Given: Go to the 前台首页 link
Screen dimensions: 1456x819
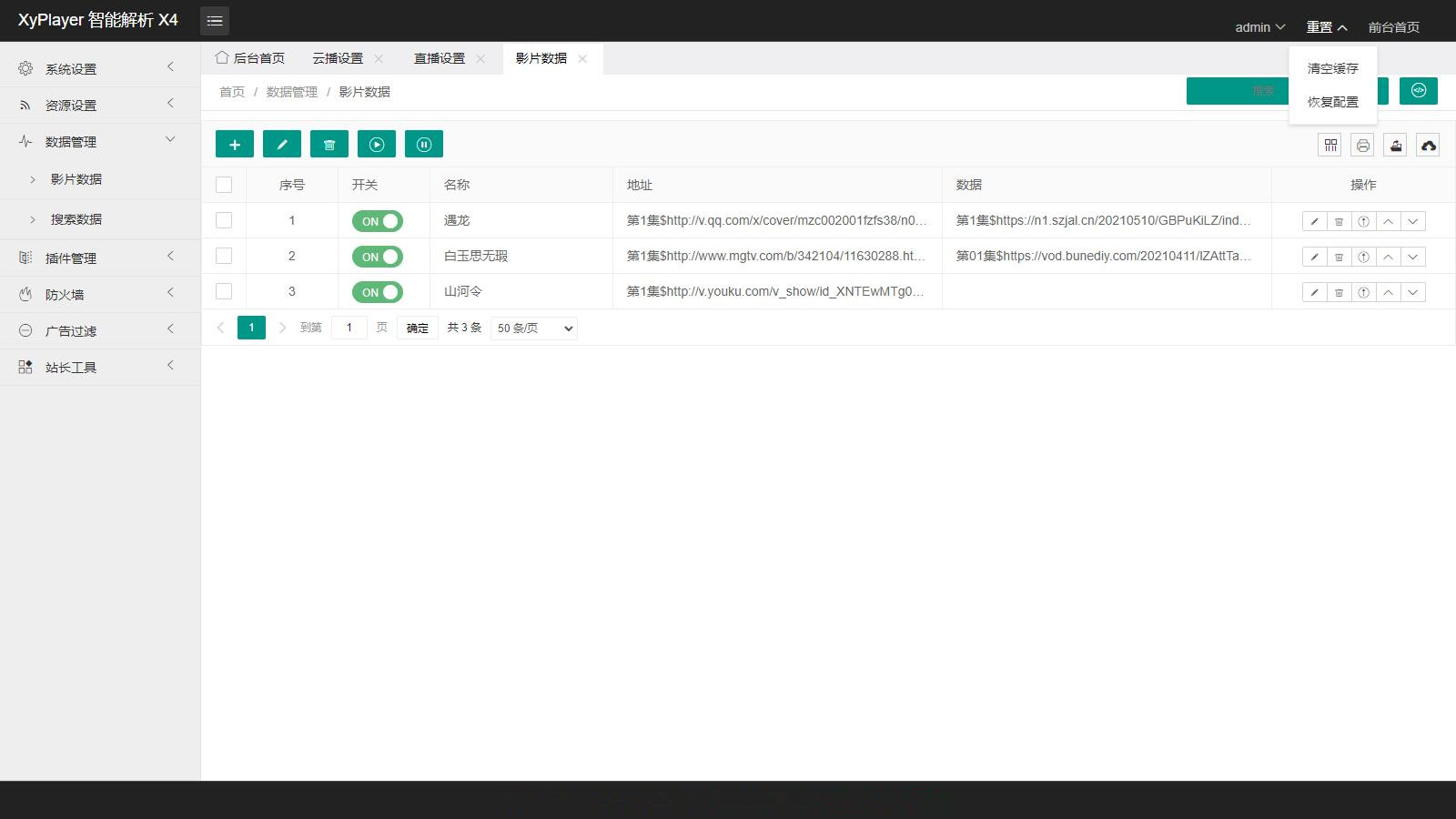Looking at the screenshot, I should pos(1394,27).
